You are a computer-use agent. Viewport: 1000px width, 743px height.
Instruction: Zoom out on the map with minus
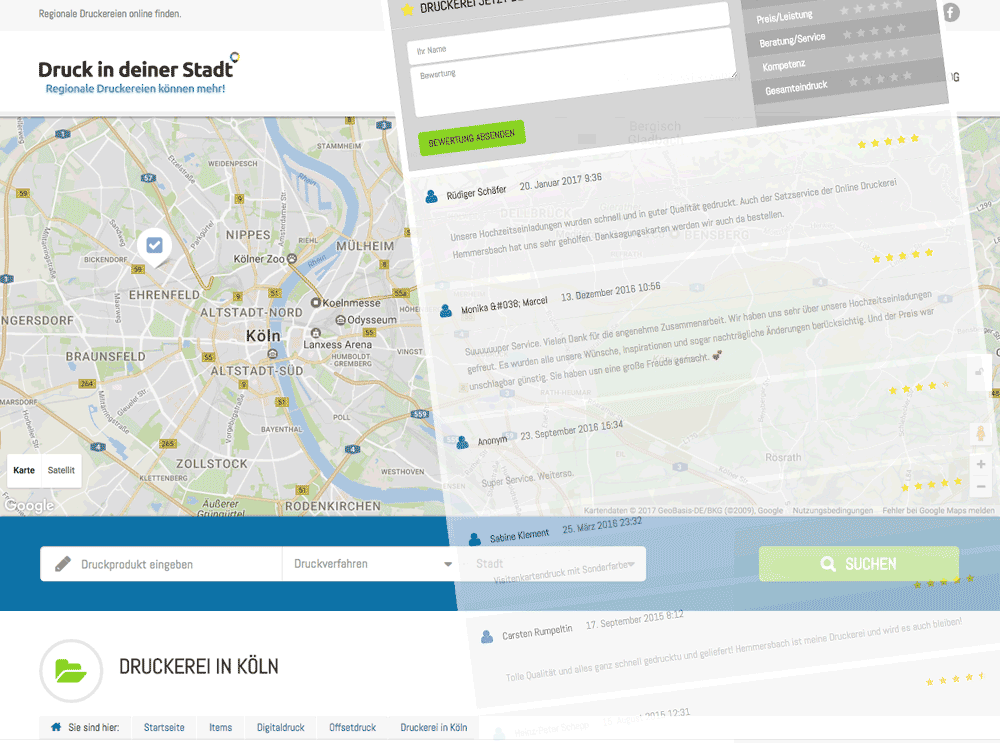[x=981, y=487]
